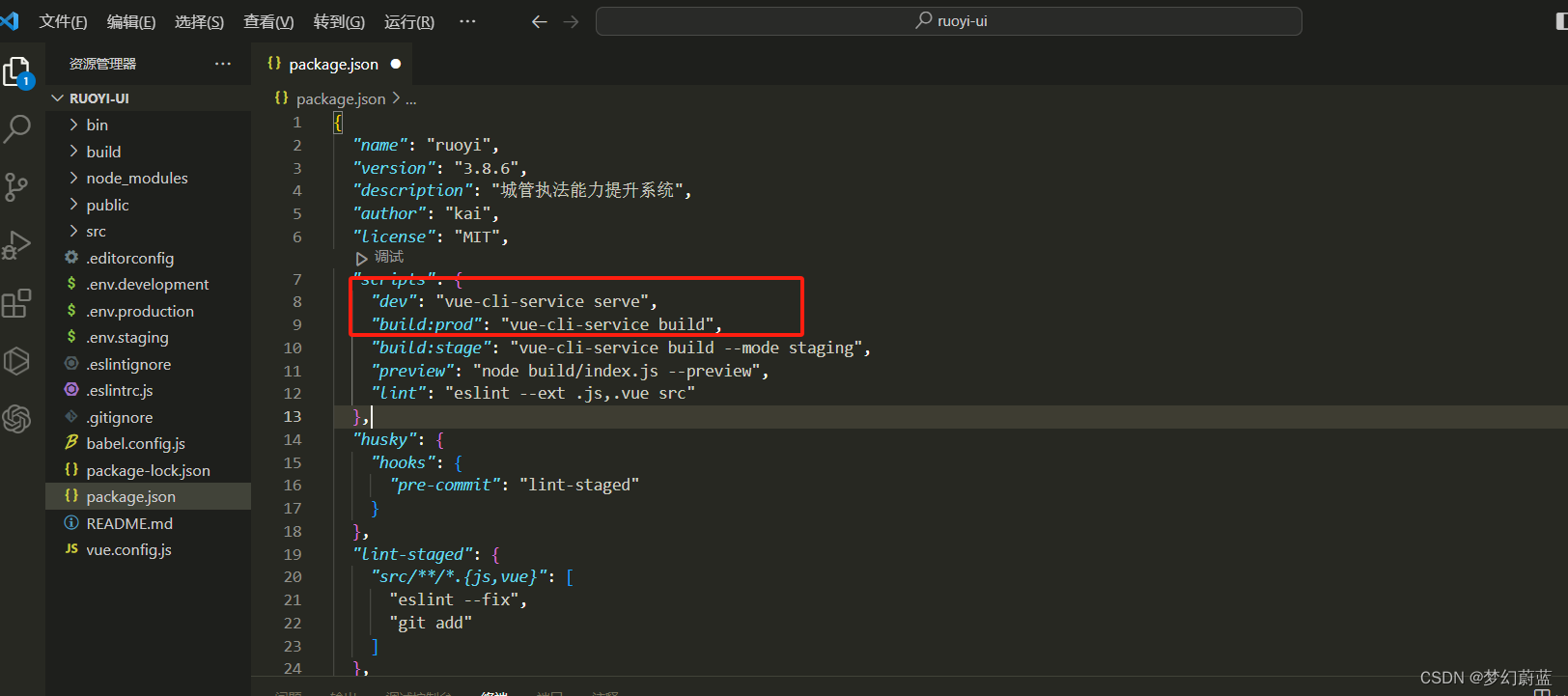Open package-lock.json in the explorer
Image resolution: width=1568 pixels, height=696 pixels.
(x=149, y=470)
